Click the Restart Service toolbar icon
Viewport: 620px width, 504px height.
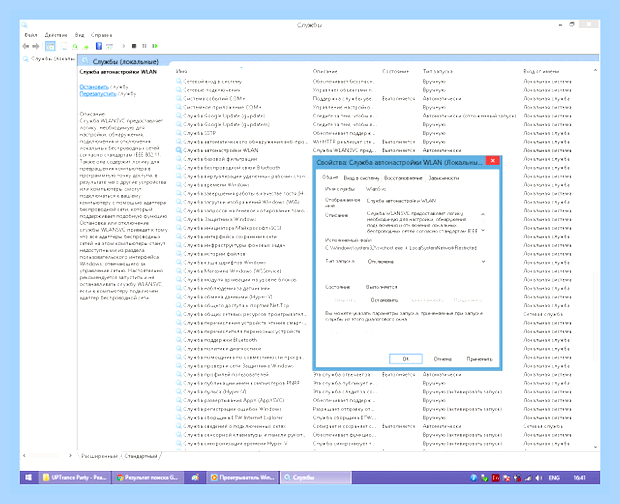pyautogui.click(x=155, y=46)
